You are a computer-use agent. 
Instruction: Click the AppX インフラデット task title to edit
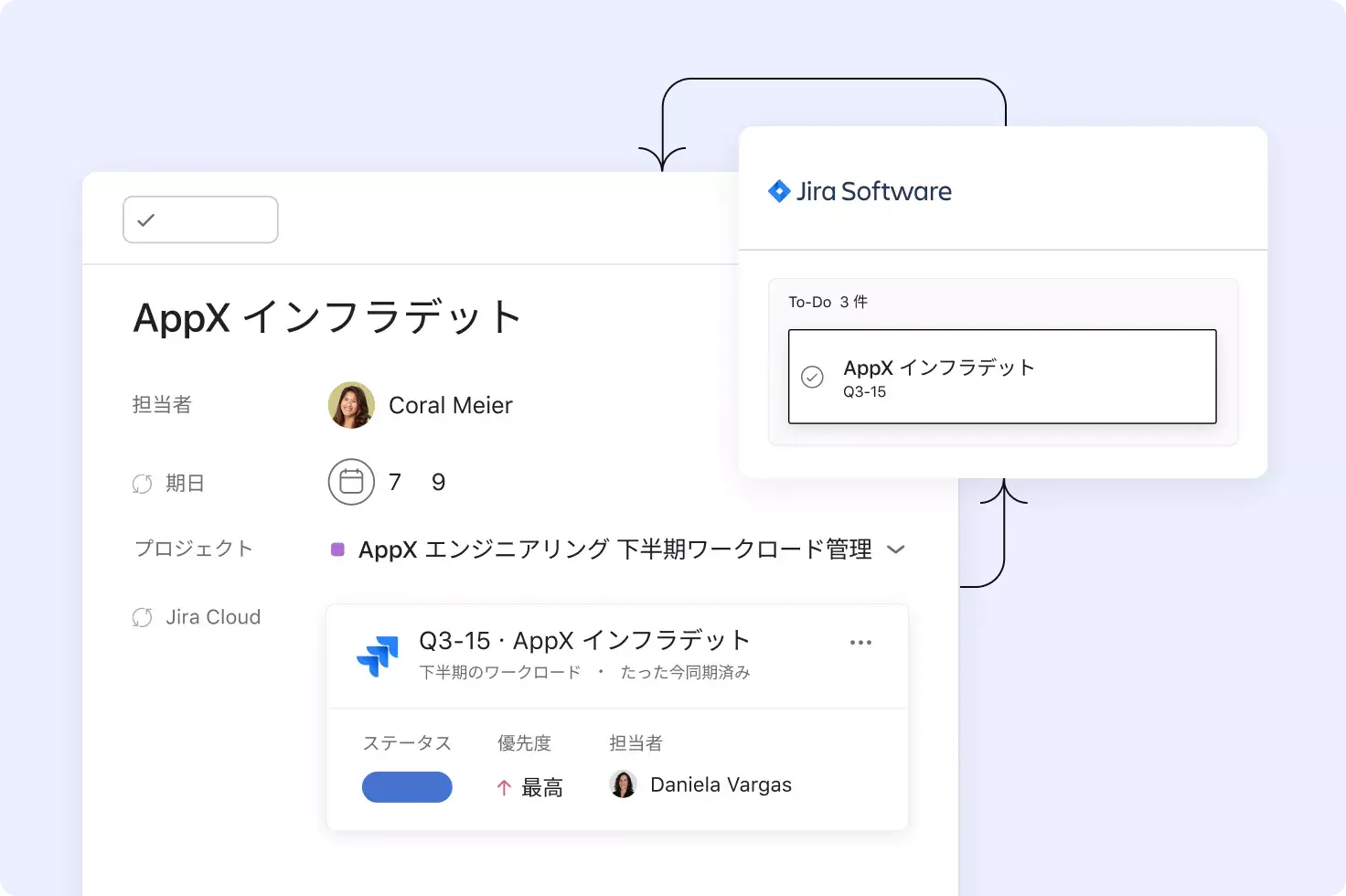point(326,317)
